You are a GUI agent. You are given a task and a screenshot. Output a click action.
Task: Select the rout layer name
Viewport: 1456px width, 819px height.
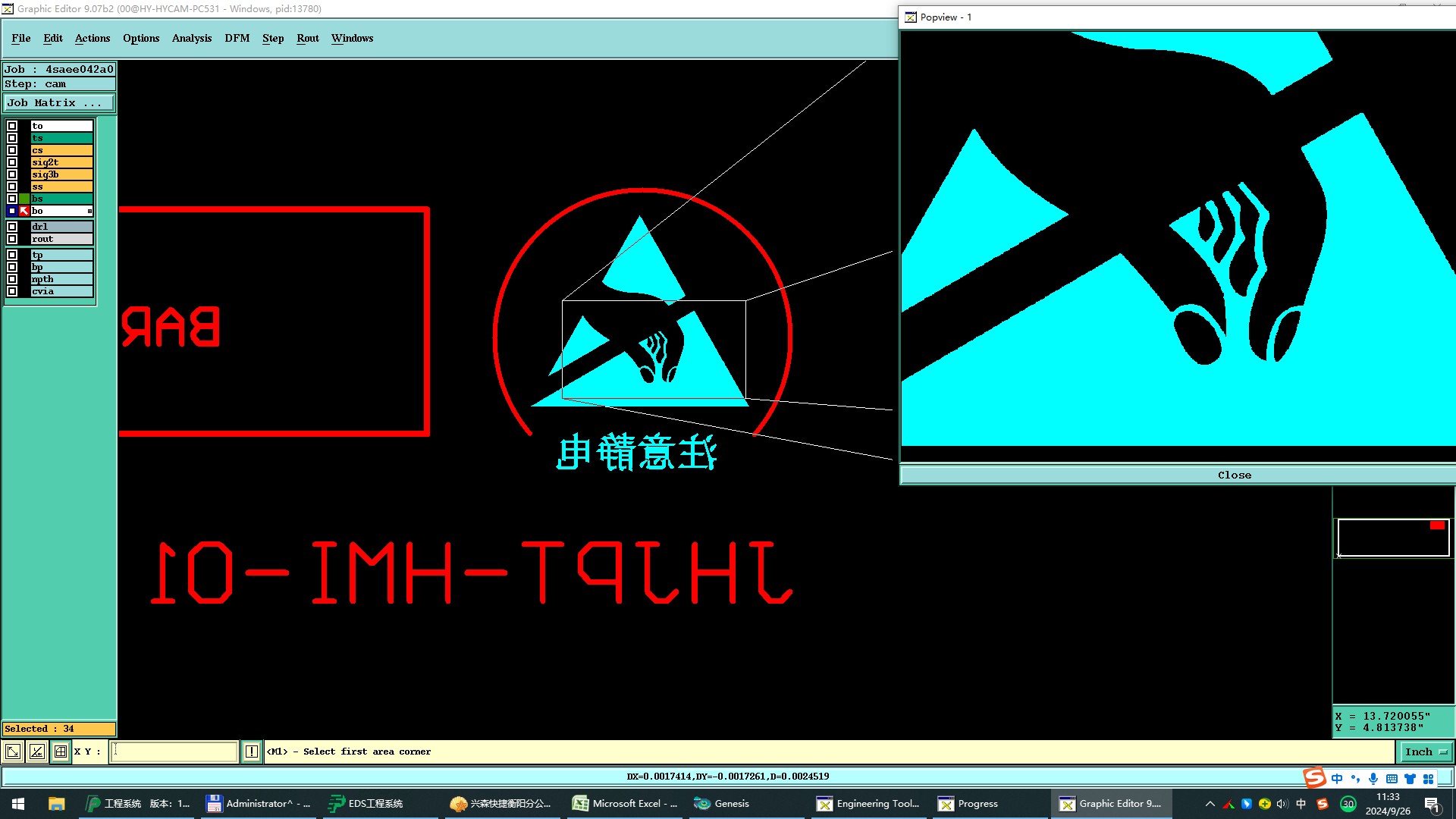(61, 239)
